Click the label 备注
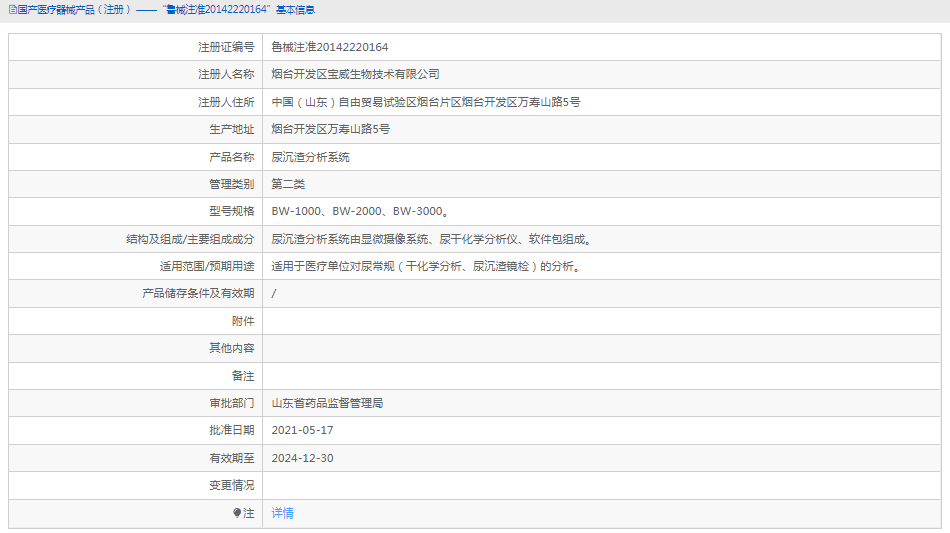950x533 pixels. pos(243,376)
